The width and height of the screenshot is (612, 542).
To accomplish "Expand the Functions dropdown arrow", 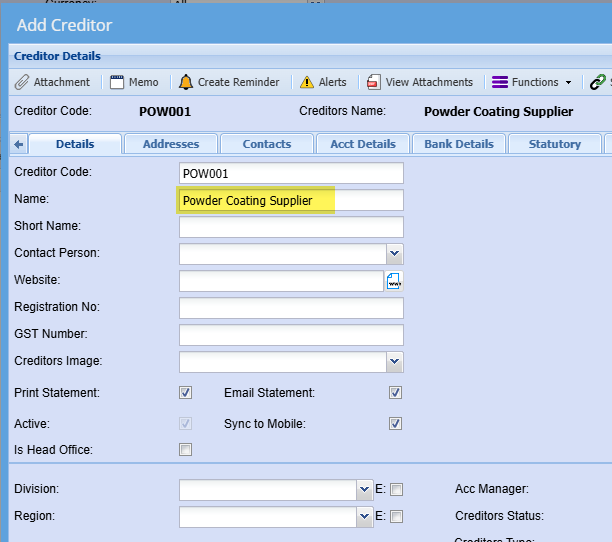I will click(x=569, y=82).
